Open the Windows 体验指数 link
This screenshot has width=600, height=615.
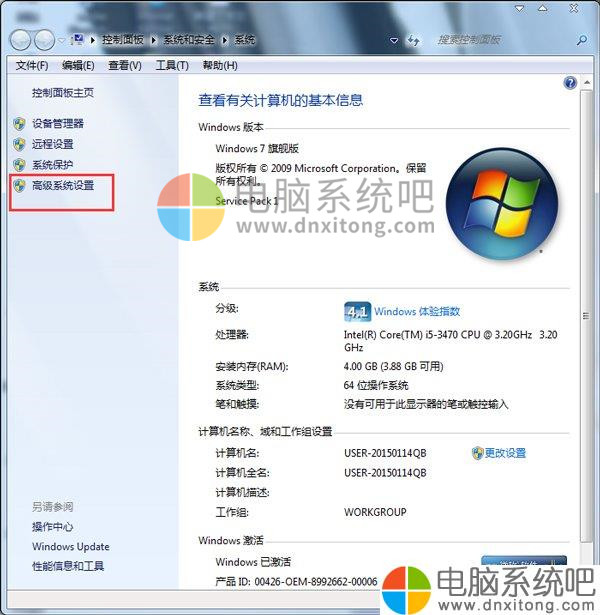[417, 312]
